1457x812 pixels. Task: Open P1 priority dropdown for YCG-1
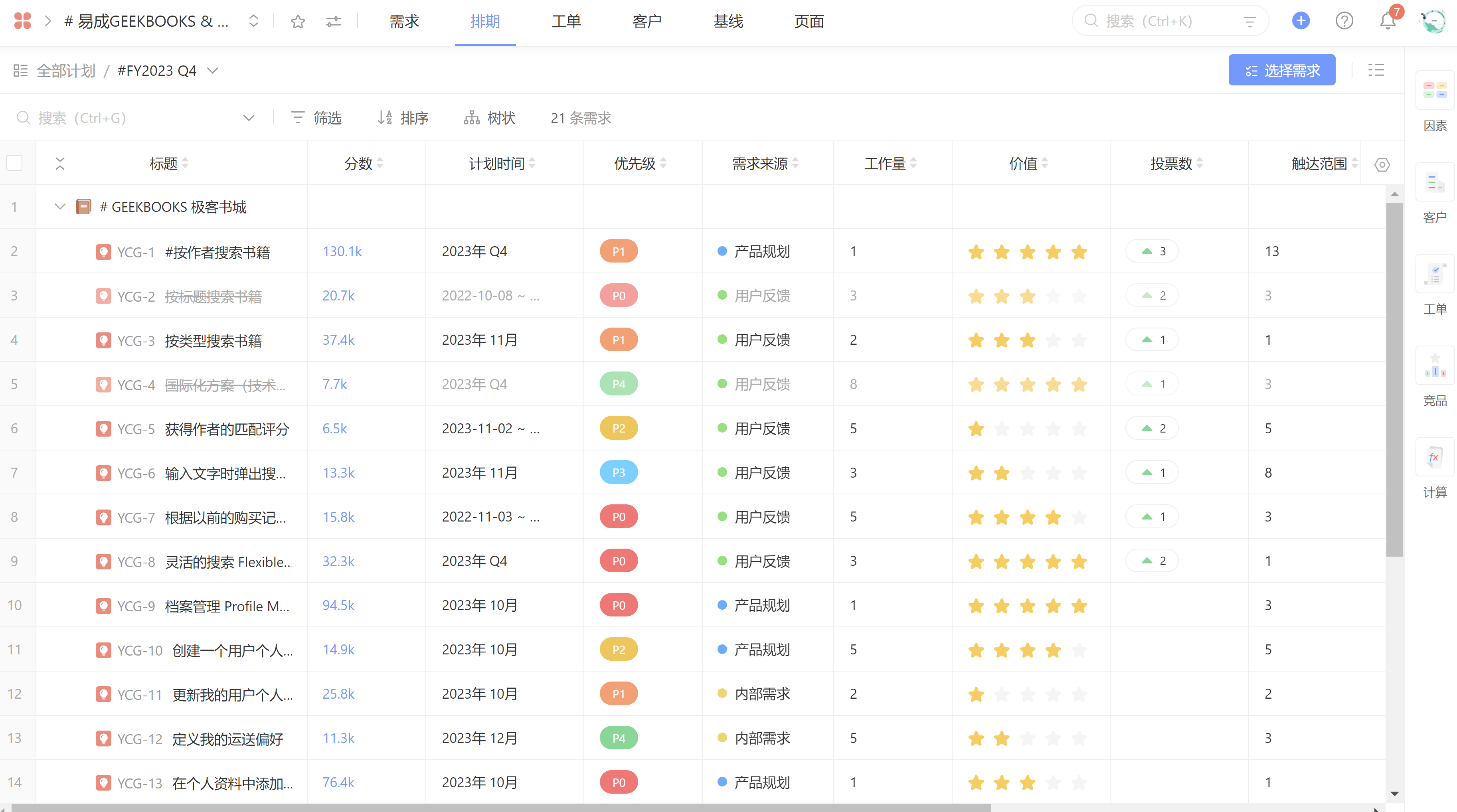point(619,251)
